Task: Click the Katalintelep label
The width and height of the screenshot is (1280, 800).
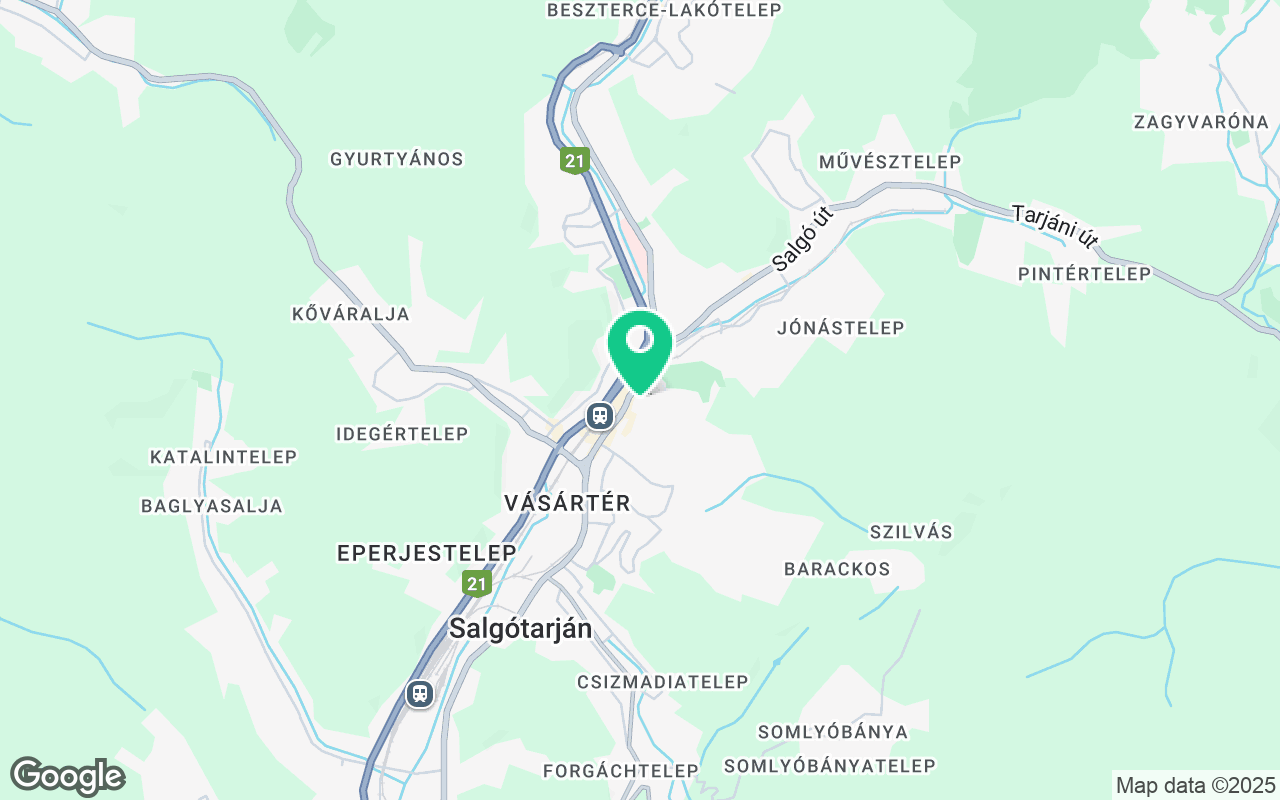Action: pyautogui.click(x=223, y=457)
